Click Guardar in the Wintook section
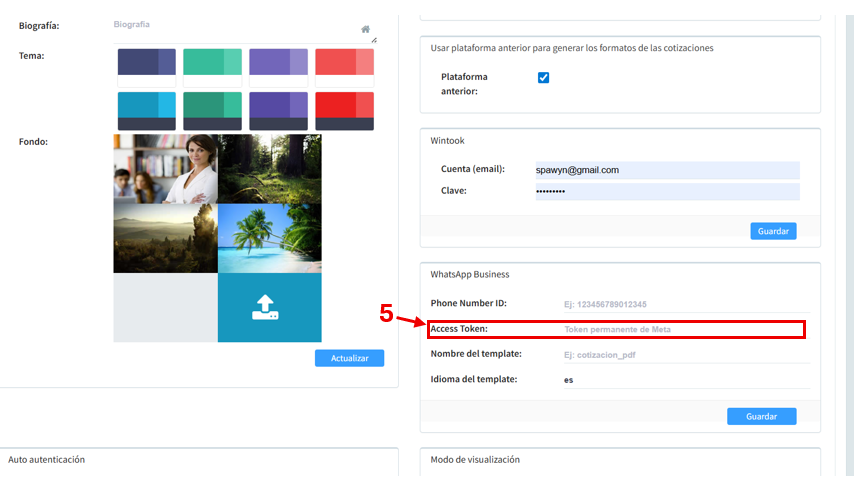This screenshot has height=477, width=854. point(773,231)
